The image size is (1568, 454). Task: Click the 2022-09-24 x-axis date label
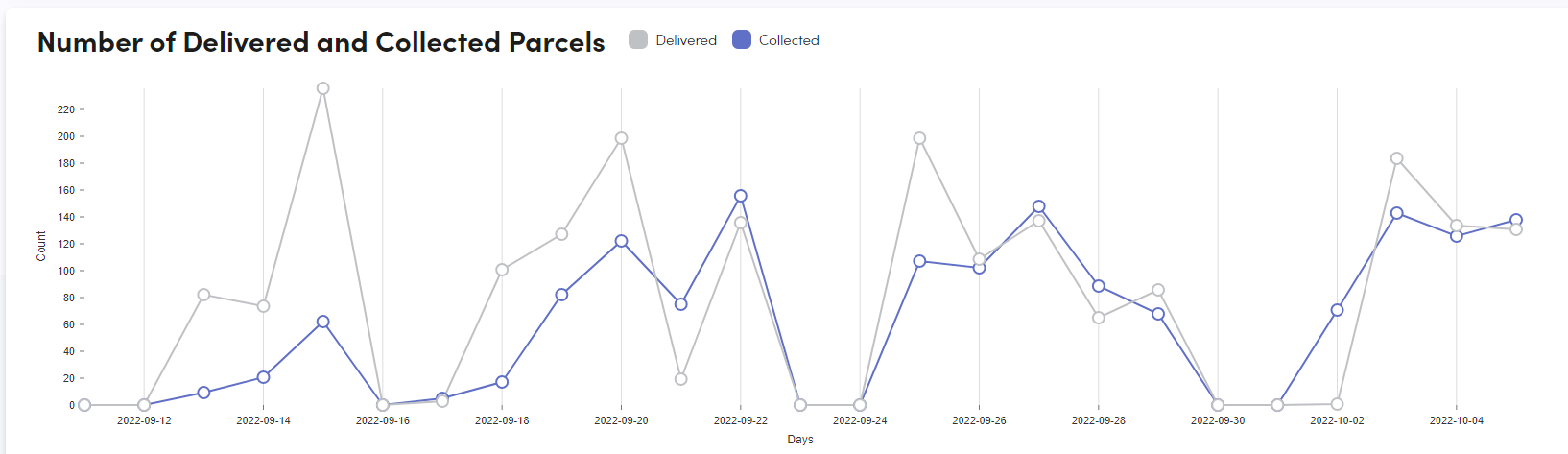click(x=860, y=420)
